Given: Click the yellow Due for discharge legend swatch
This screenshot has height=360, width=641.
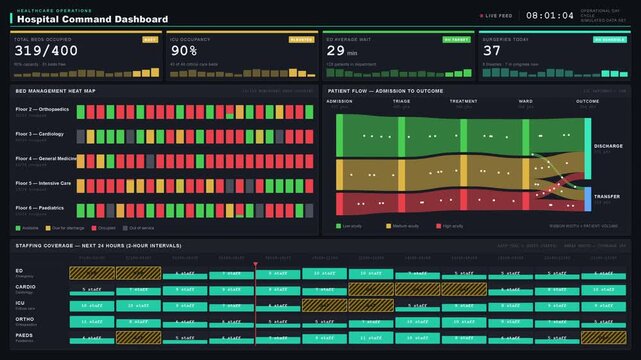Looking at the screenshot, I should [48, 228].
